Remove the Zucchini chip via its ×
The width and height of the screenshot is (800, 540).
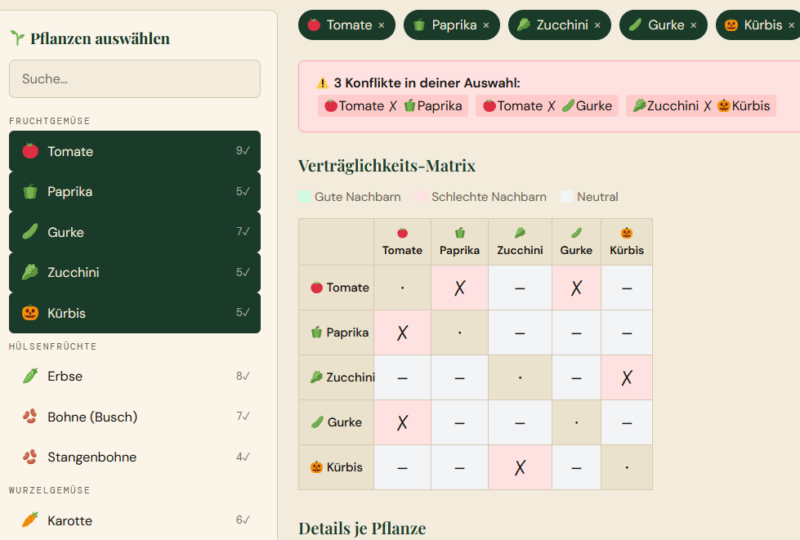pos(597,25)
